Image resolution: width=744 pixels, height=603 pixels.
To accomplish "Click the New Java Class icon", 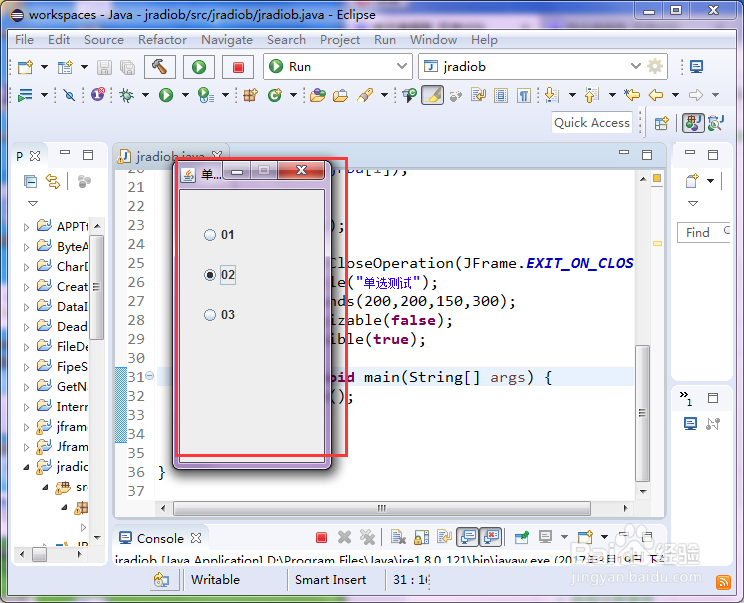I will click(275, 95).
